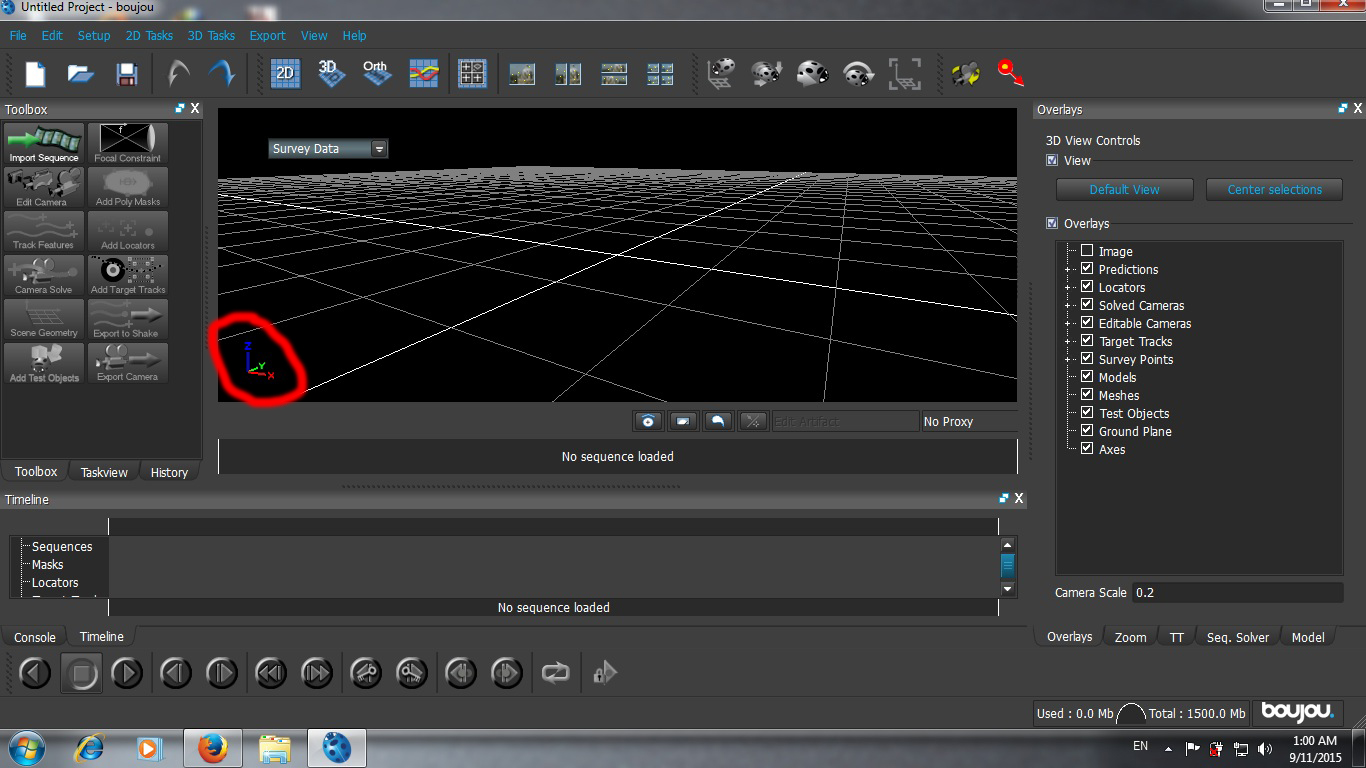Image resolution: width=1366 pixels, height=768 pixels.
Task: Disable the Test Objects overlay checkbox
Action: pos(1087,413)
